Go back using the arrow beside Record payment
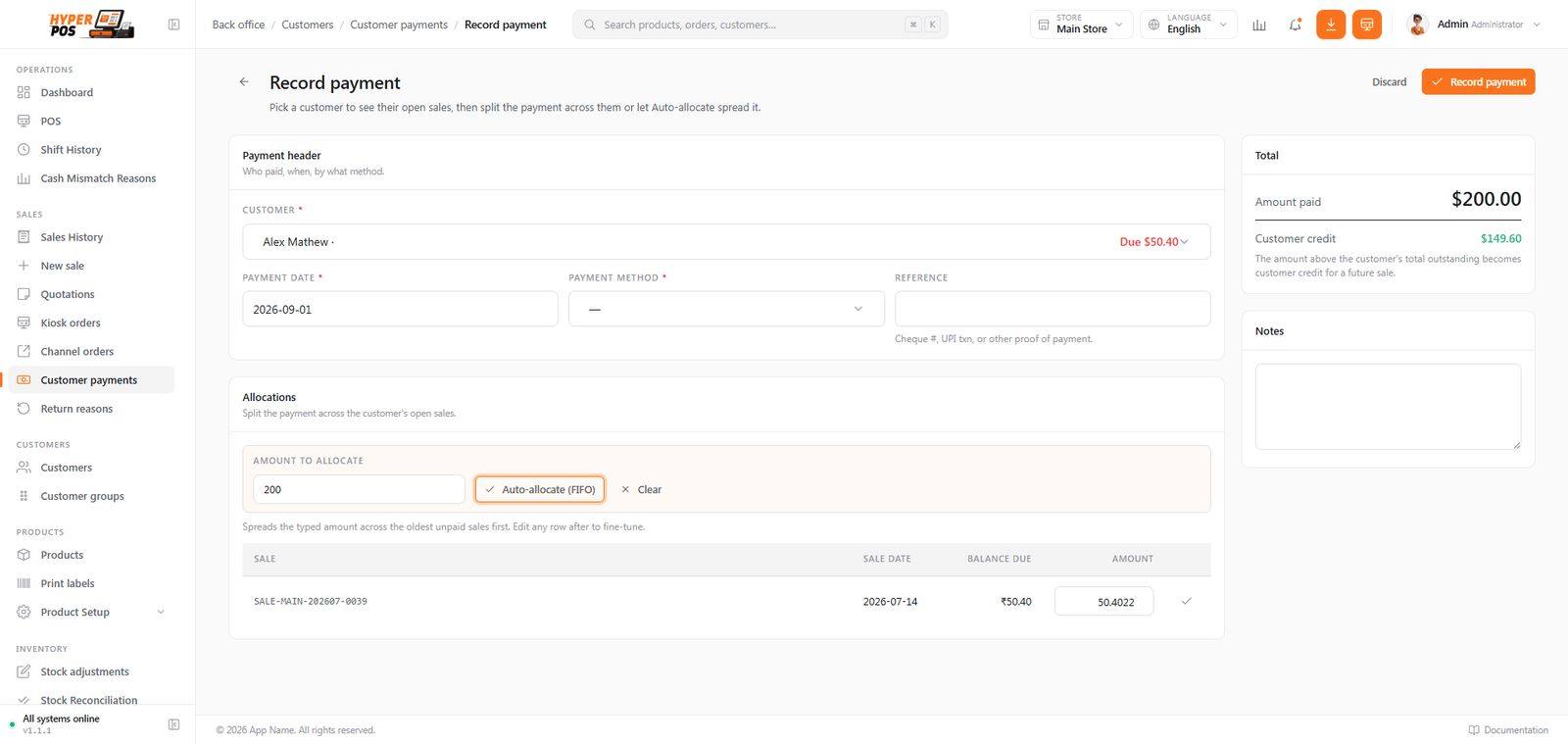1568x744 pixels. (244, 82)
